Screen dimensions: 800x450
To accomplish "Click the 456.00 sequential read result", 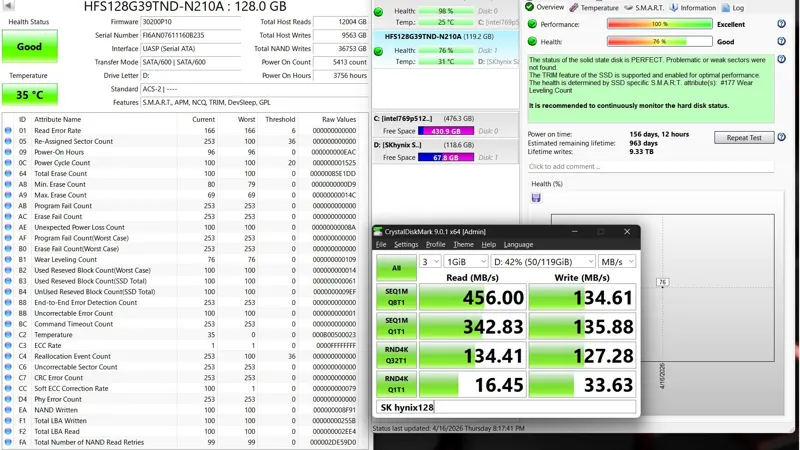I will (x=472, y=297).
